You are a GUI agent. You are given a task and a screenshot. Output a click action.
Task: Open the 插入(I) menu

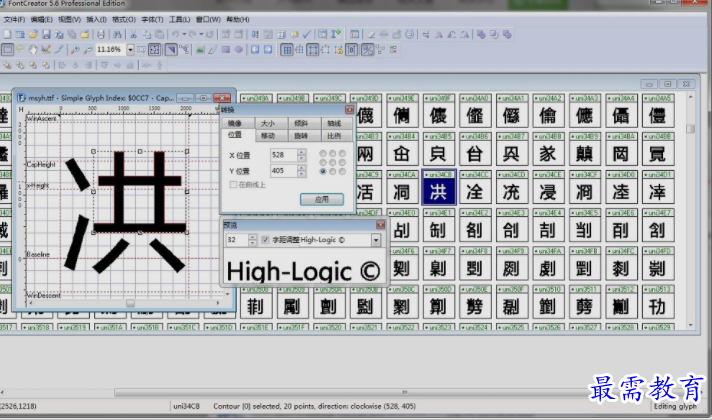click(96, 20)
